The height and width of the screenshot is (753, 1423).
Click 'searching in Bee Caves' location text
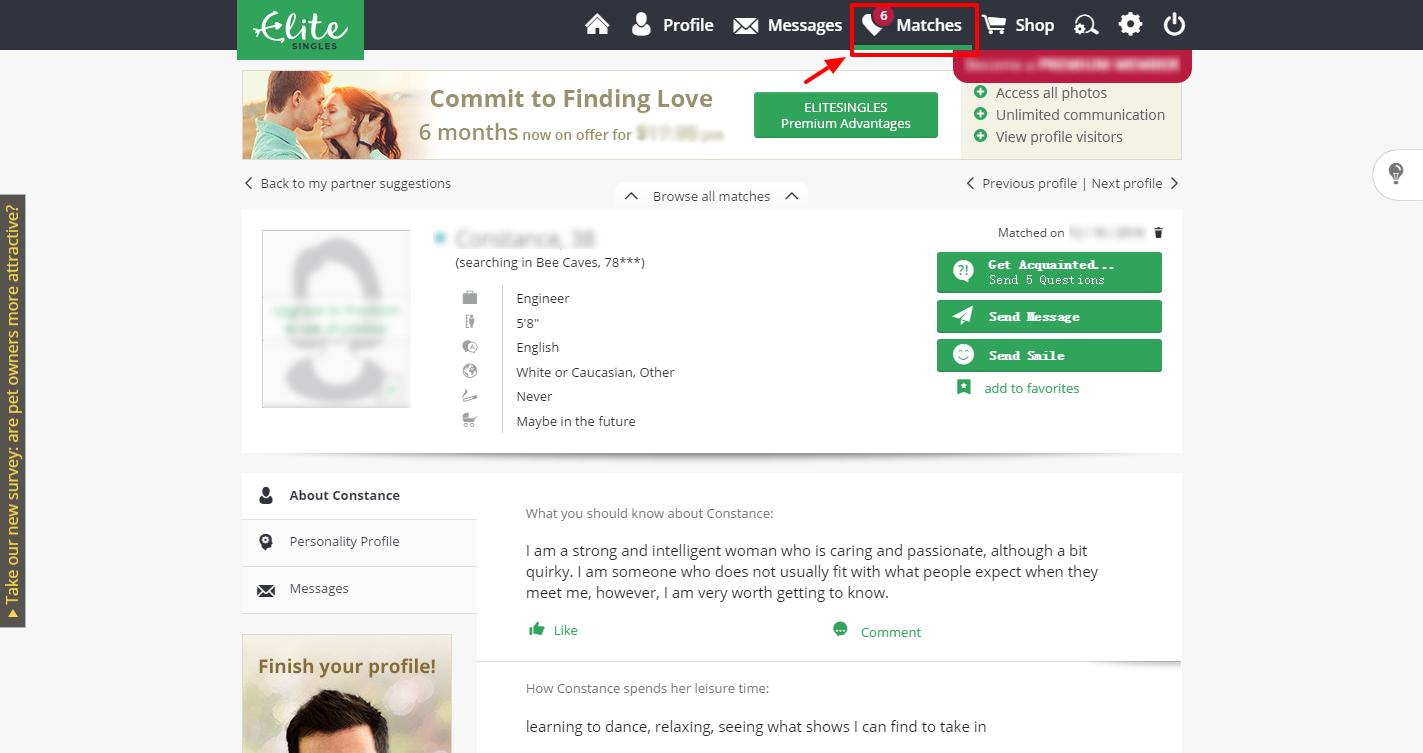tap(550, 262)
